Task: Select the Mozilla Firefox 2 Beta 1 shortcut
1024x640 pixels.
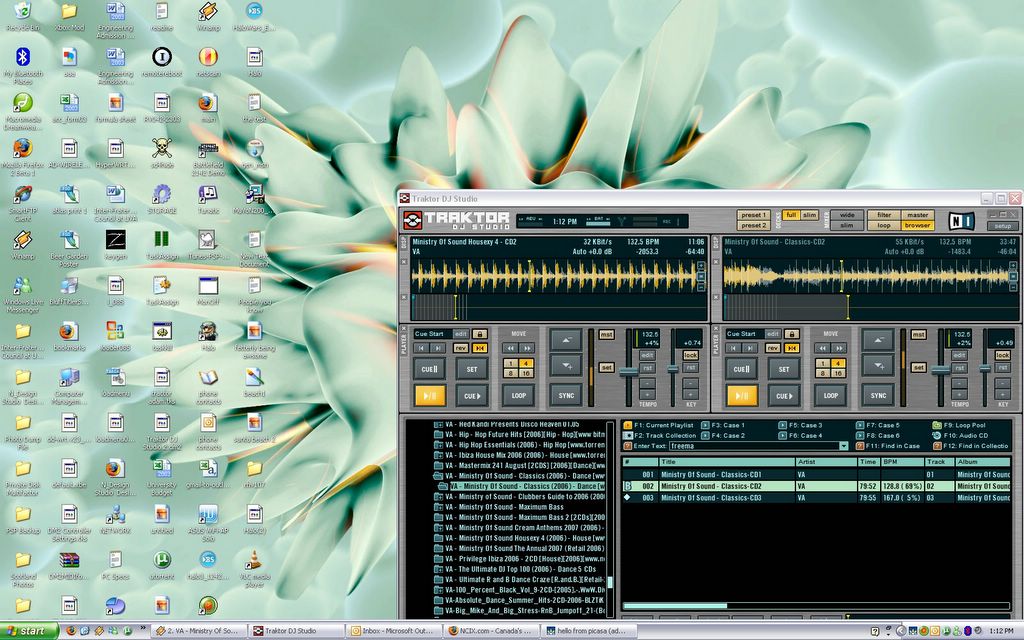Action: (x=23, y=157)
